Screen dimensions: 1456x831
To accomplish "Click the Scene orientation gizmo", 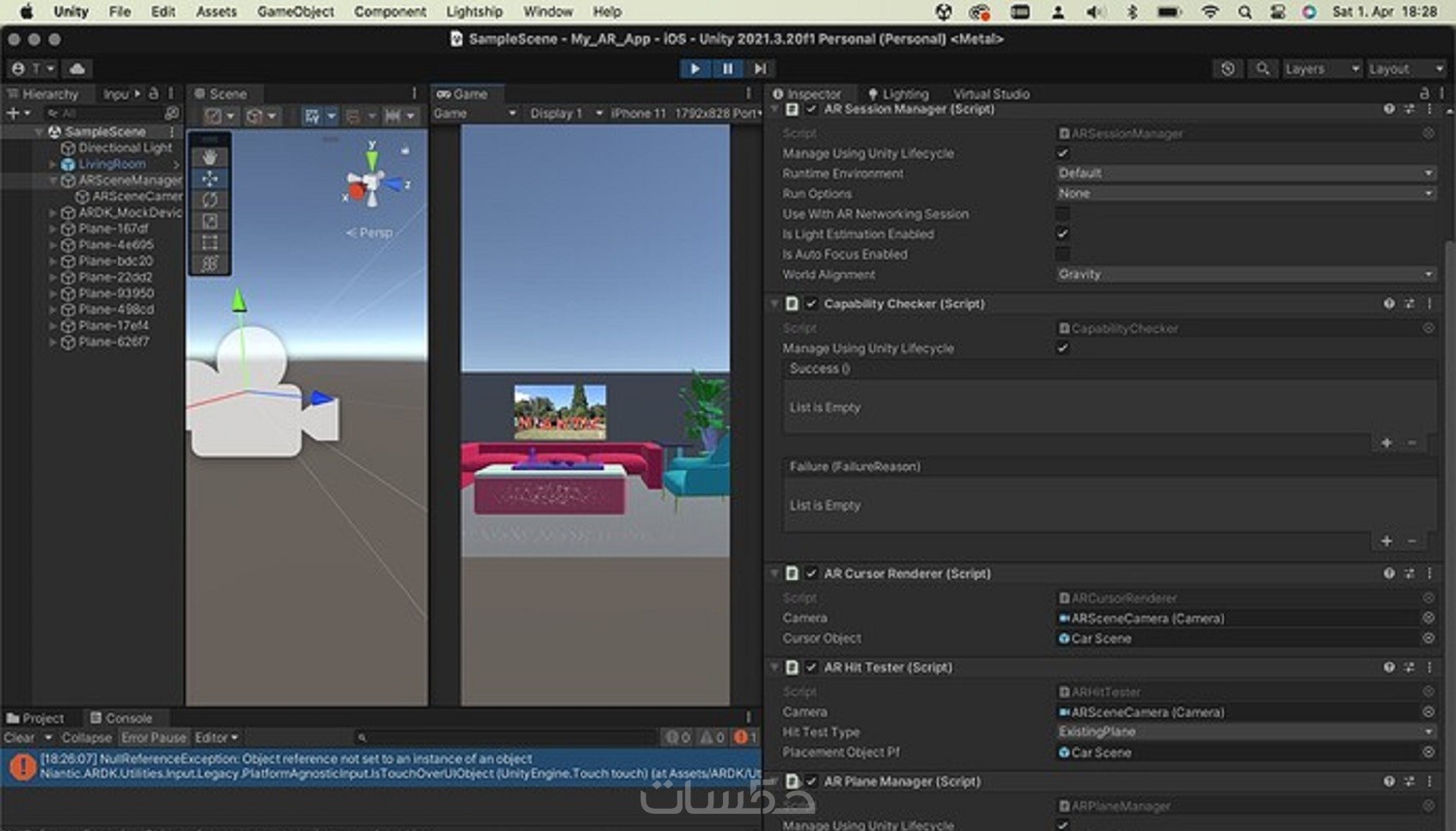I will [373, 181].
